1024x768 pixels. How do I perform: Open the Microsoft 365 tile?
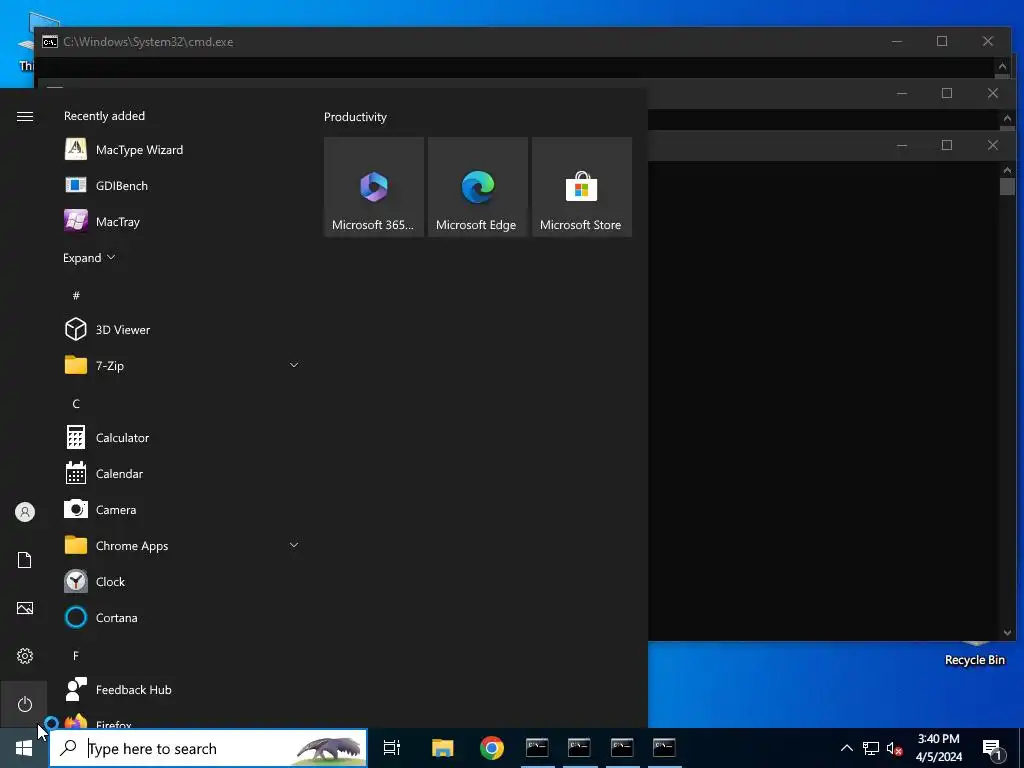coord(374,187)
